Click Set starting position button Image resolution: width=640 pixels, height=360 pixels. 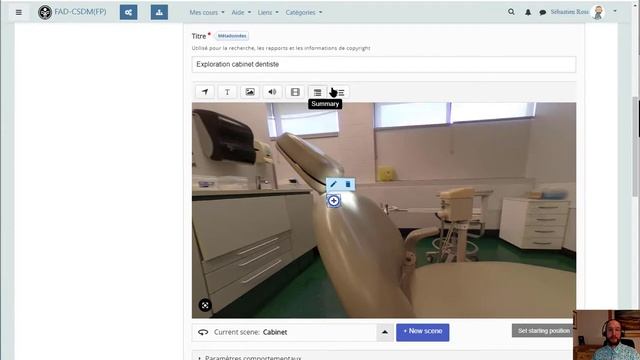(543, 331)
